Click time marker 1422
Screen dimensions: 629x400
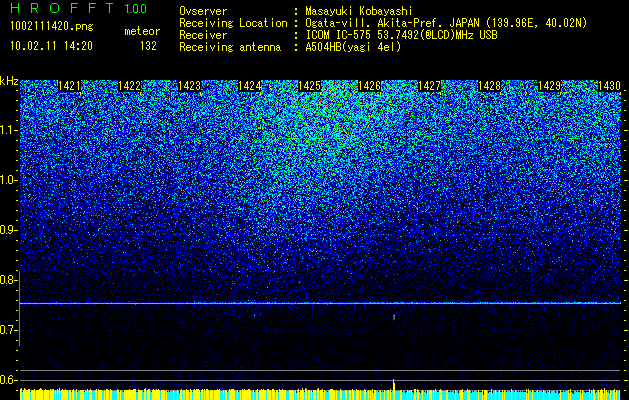click(x=130, y=86)
